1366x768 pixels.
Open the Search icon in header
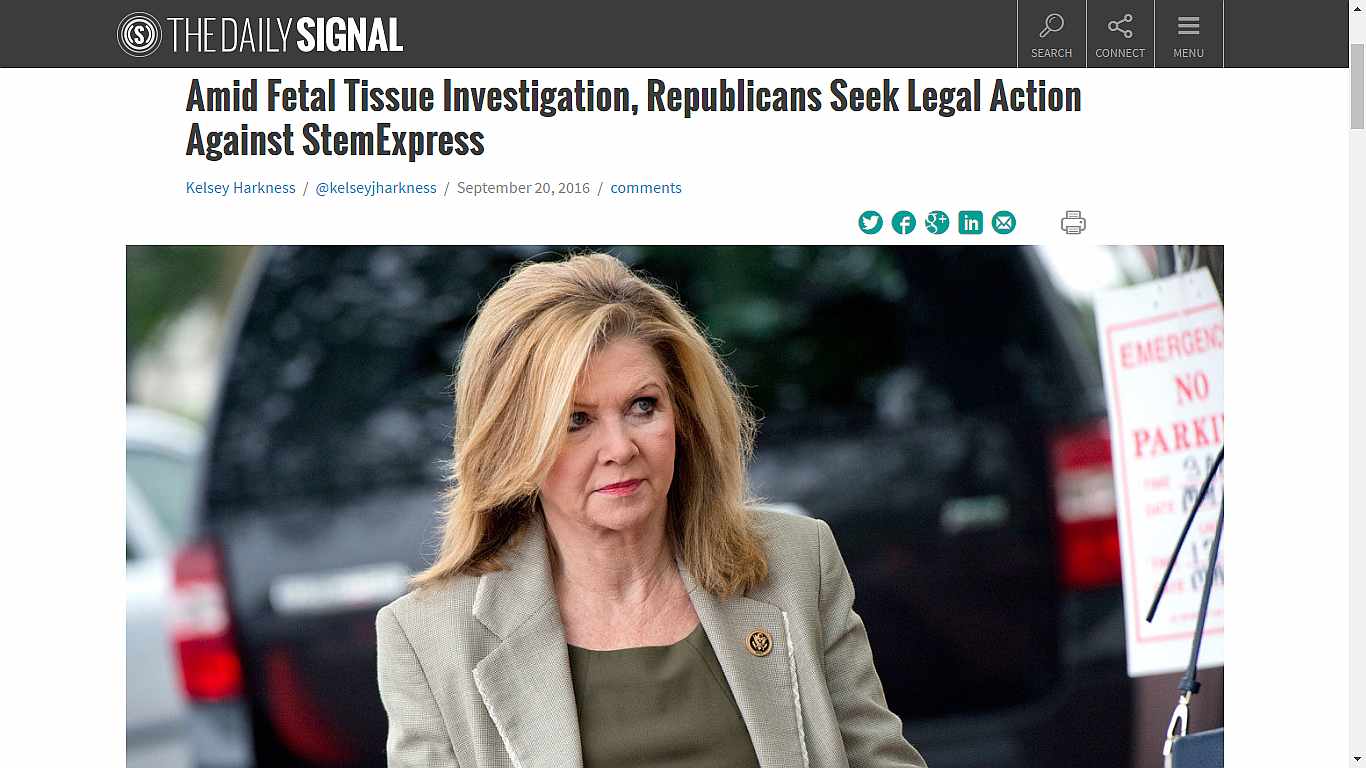coord(1051,34)
